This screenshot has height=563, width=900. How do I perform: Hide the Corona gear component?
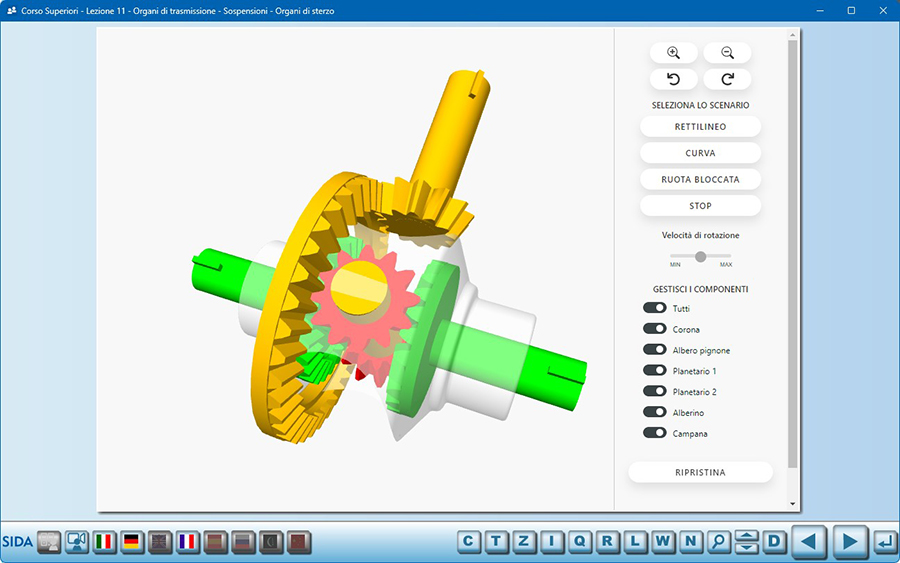(655, 329)
